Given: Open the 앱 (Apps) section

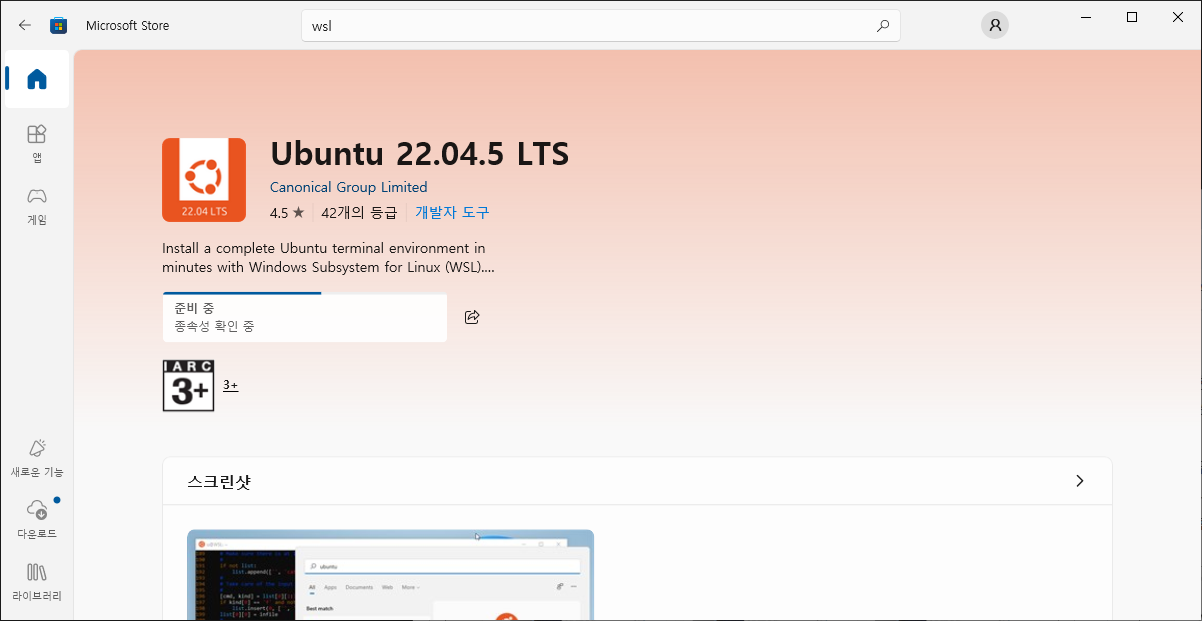Looking at the screenshot, I should pyautogui.click(x=37, y=143).
